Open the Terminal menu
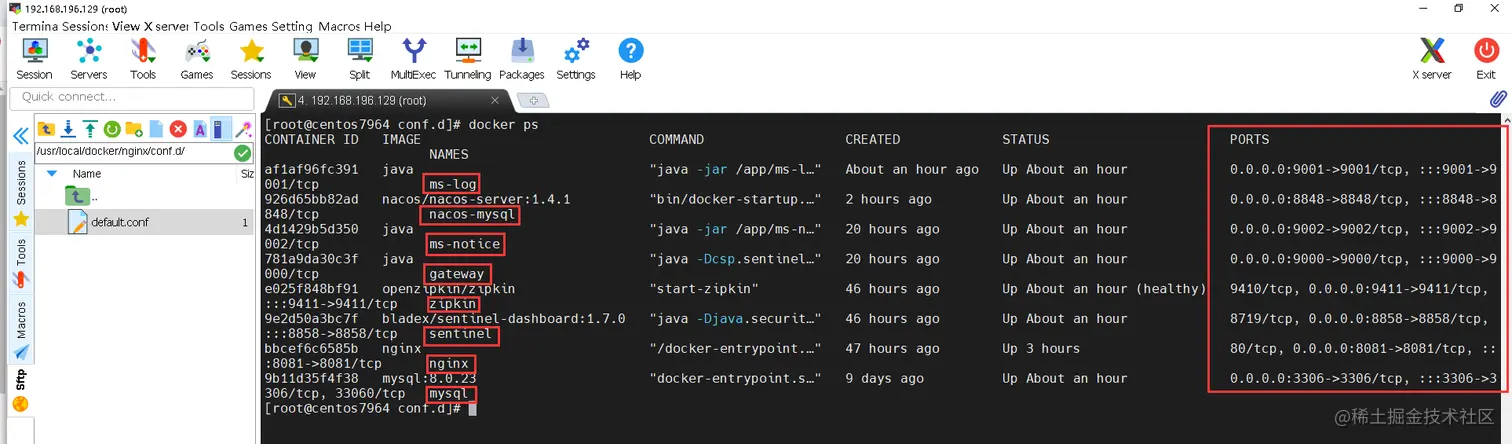This screenshot has height=444, width=1512. (x=35, y=26)
